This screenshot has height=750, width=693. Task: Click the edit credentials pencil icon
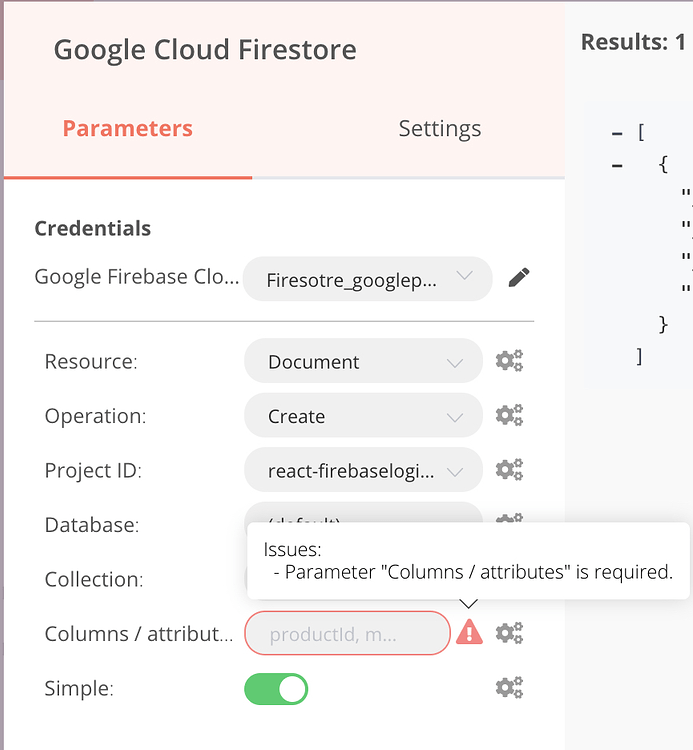(x=518, y=278)
